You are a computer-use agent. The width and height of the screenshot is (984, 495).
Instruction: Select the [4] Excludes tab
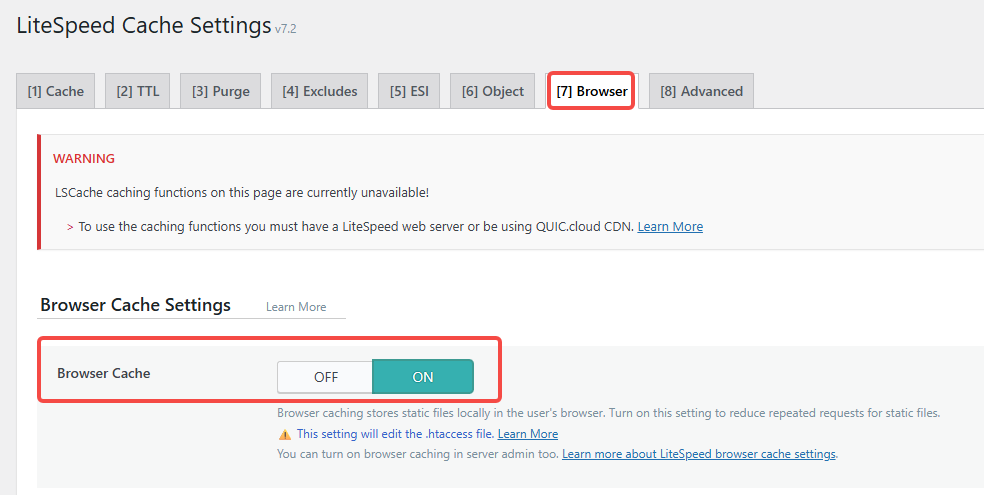click(319, 91)
